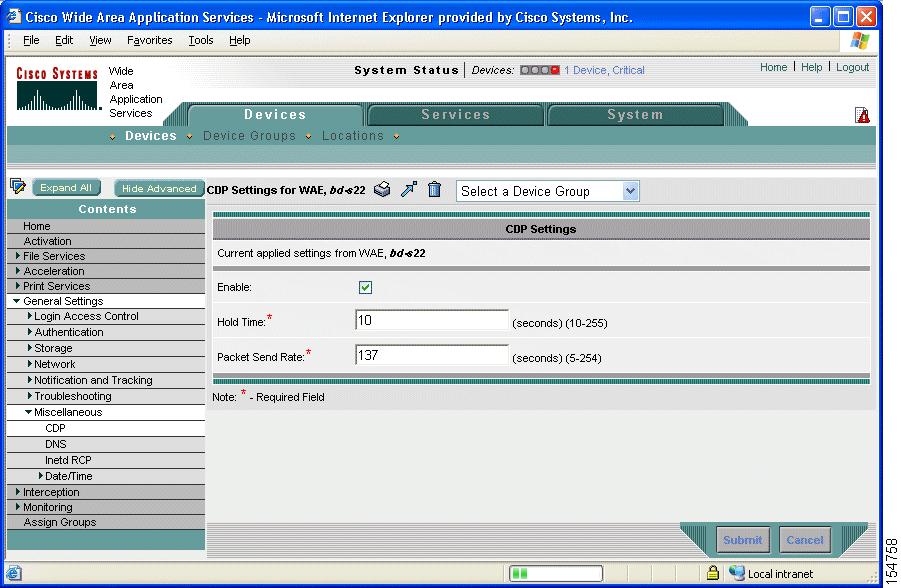Click the Cancel button
The width and height of the screenshot is (901, 588).
click(804, 540)
